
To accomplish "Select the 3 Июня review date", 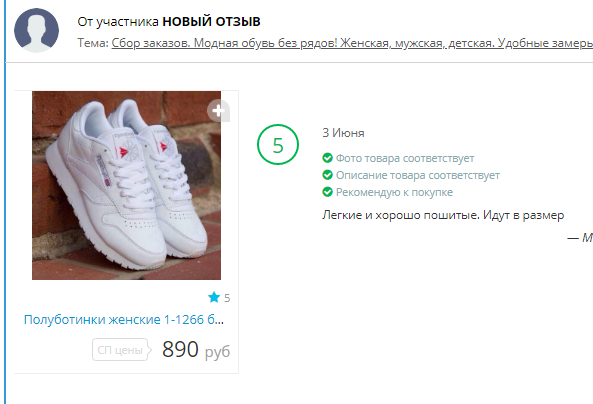I will pos(343,133).
